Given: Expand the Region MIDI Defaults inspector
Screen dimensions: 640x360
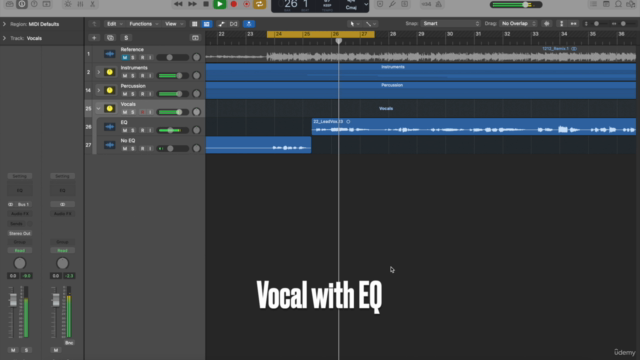Looking at the screenshot, I should (4, 24).
